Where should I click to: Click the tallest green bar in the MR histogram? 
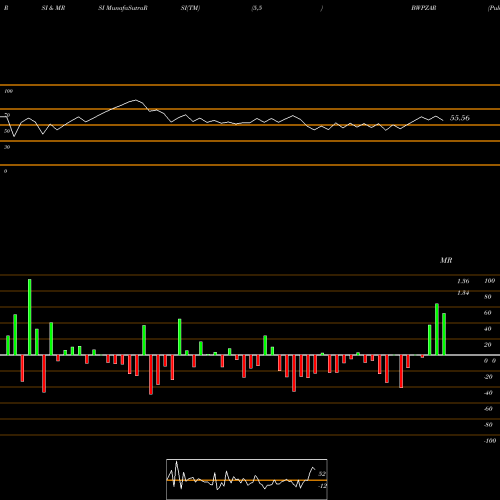[x=30, y=317]
